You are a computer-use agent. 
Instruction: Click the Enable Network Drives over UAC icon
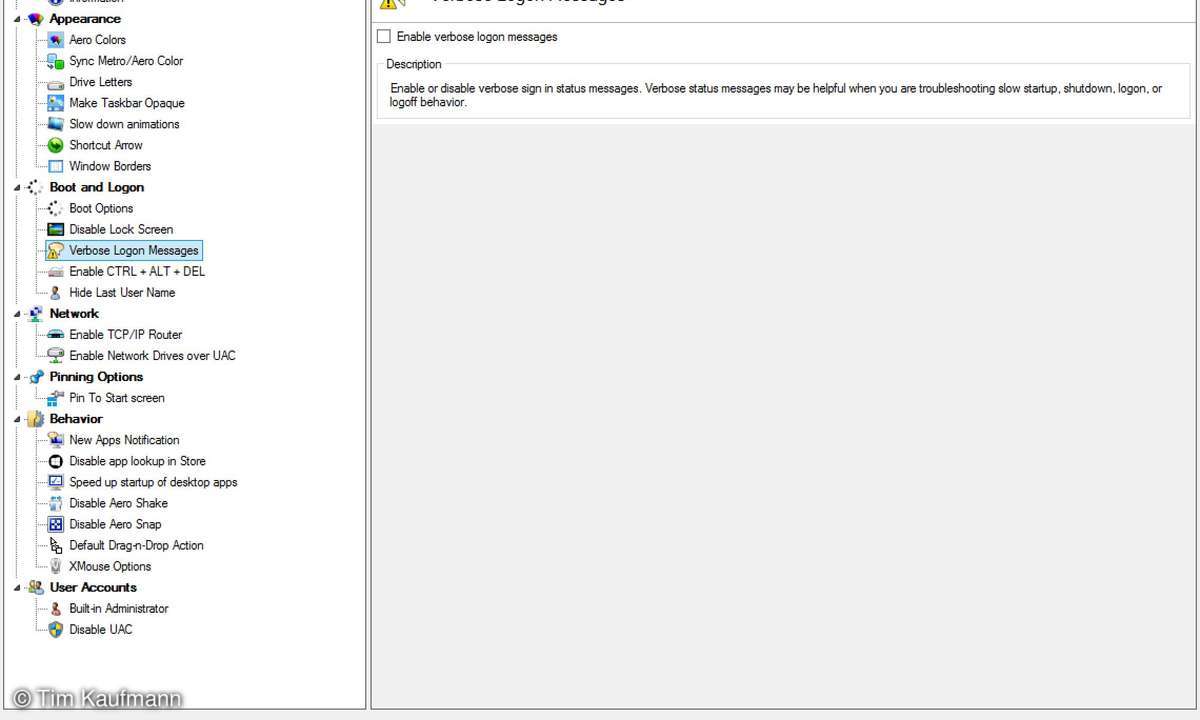tap(56, 355)
